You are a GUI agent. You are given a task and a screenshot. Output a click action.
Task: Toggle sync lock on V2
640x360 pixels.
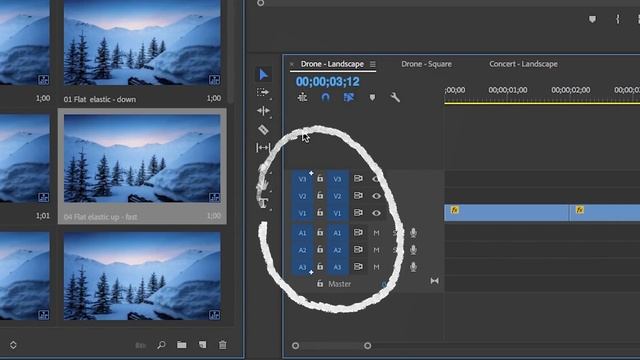tap(358, 196)
